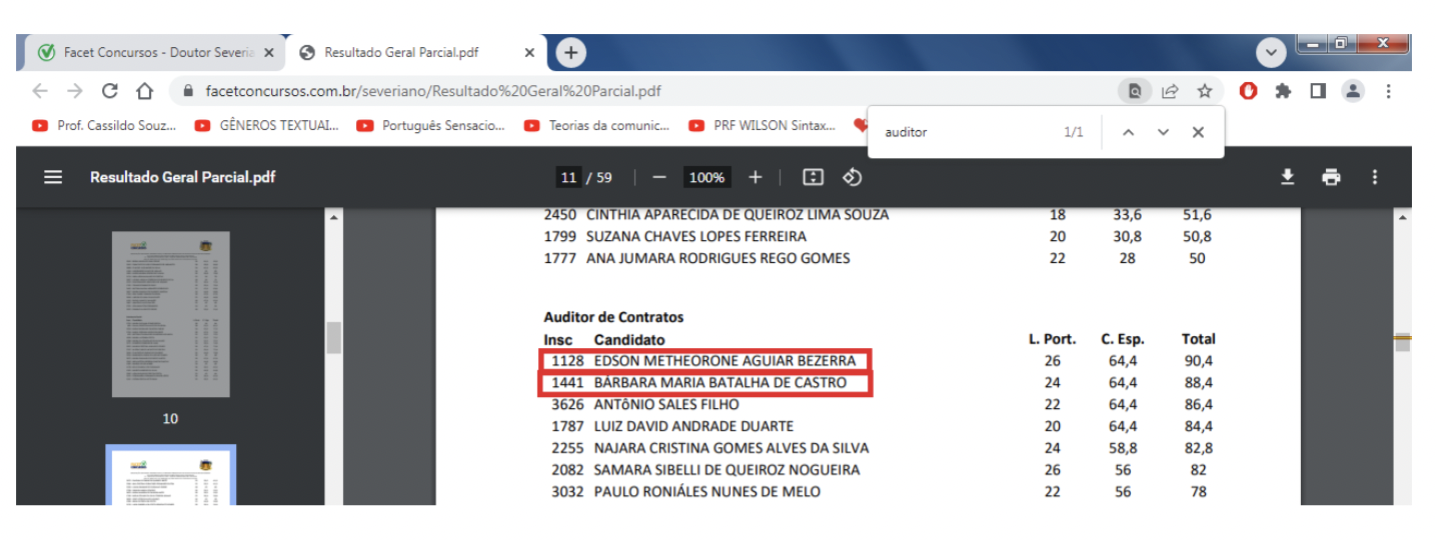Go to next find result
Image resolution: width=1436 pixels, height=540 pixels.
click(x=1163, y=132)
